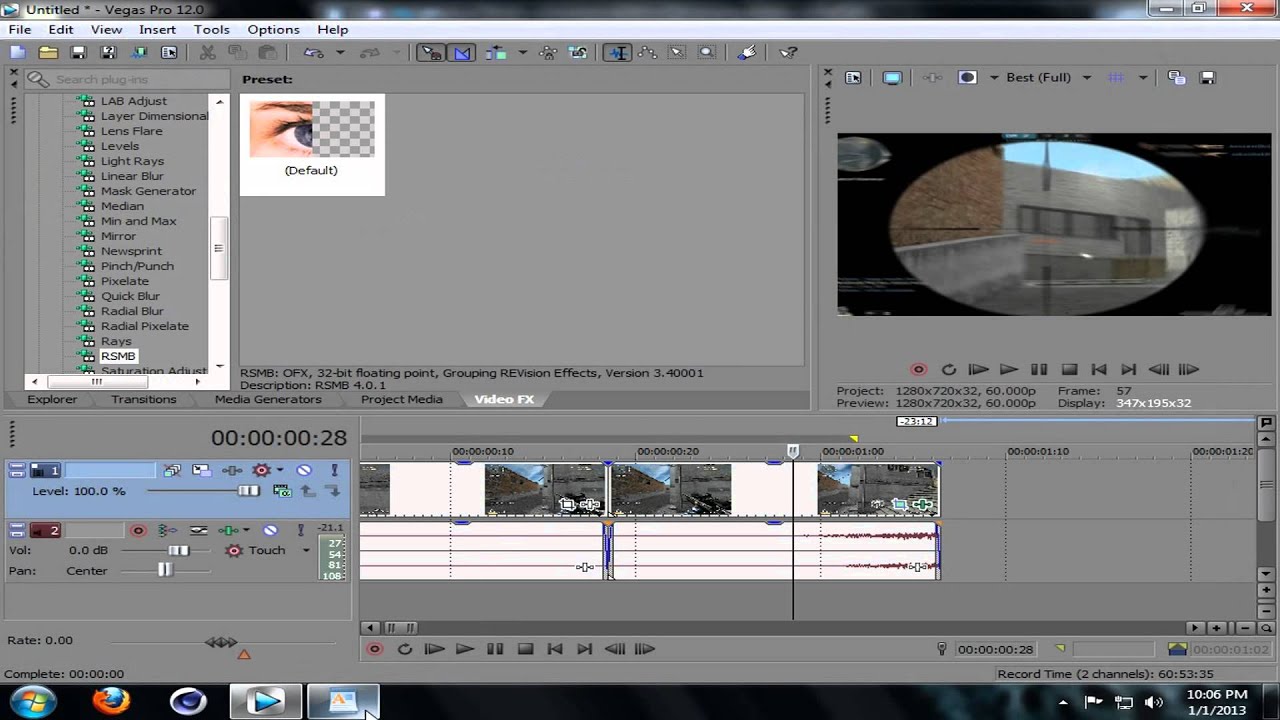Click the Open folder icon in toolbar
The height and width of the screenshot is (720, 1280).
[48, 53]
